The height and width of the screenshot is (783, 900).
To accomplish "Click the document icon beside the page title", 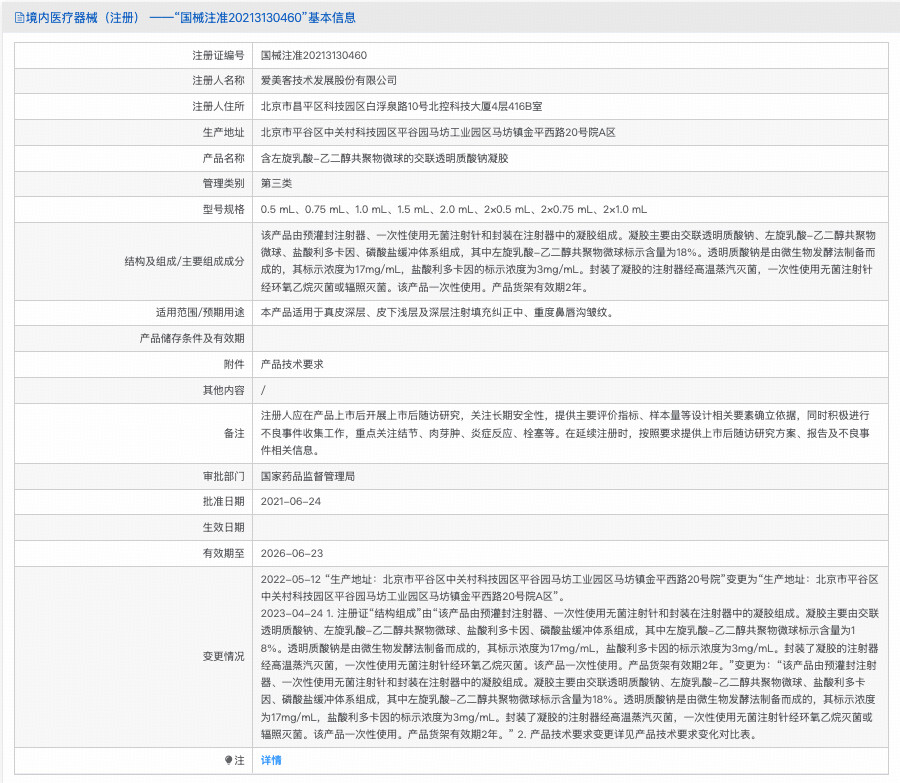I will (x=20, y=18).
